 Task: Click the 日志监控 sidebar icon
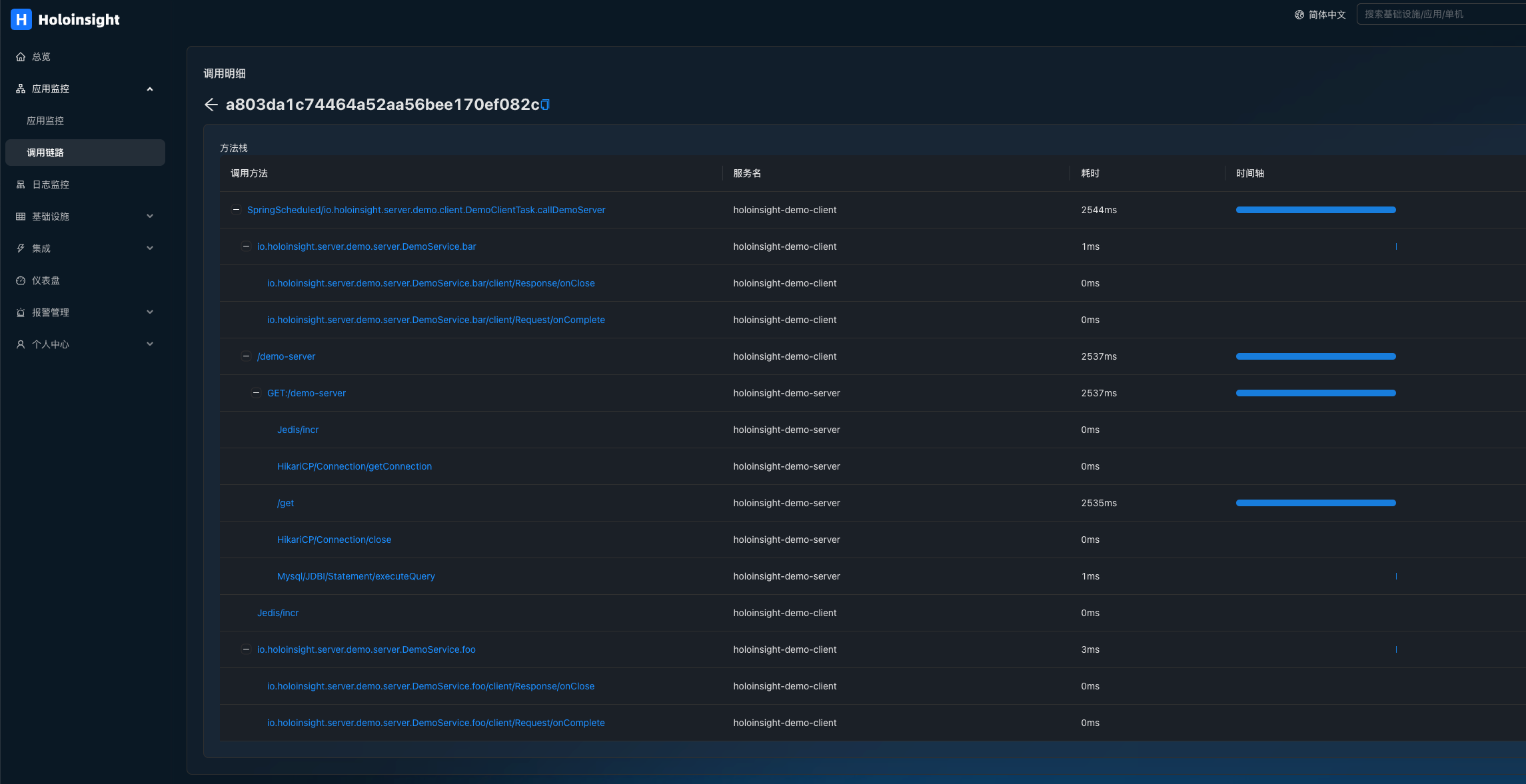pyautogui.click(x=21, y=185)
